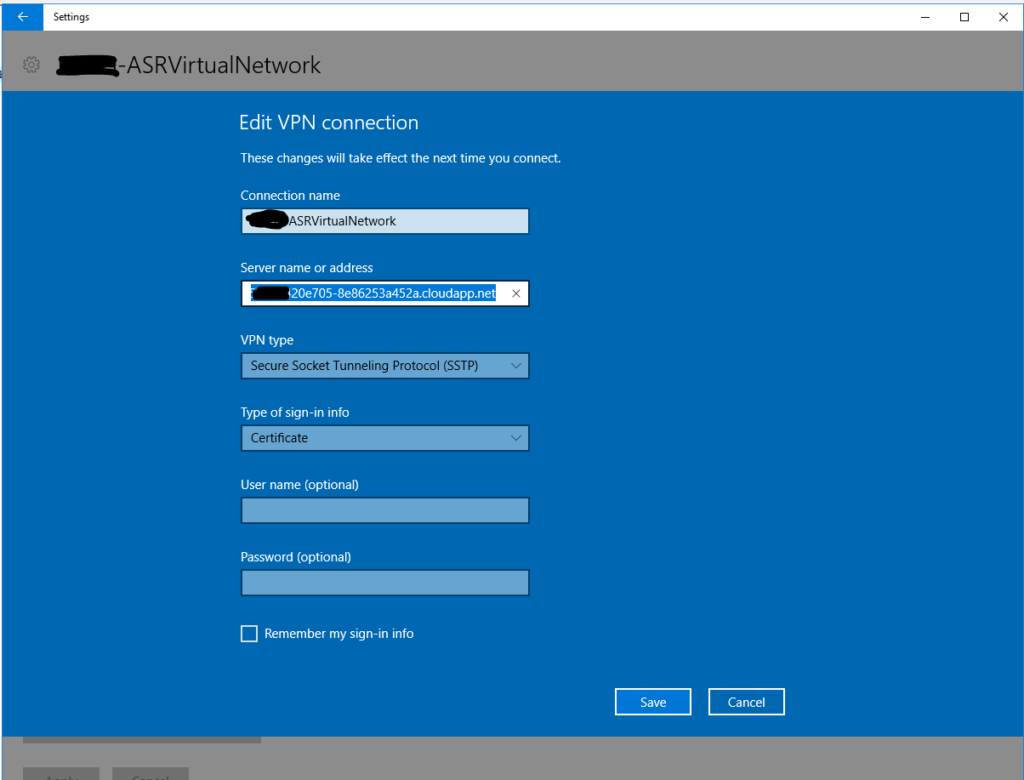Click the ASRVirtualNetwork page header title
1024x780 pixels.
point(218,66)
